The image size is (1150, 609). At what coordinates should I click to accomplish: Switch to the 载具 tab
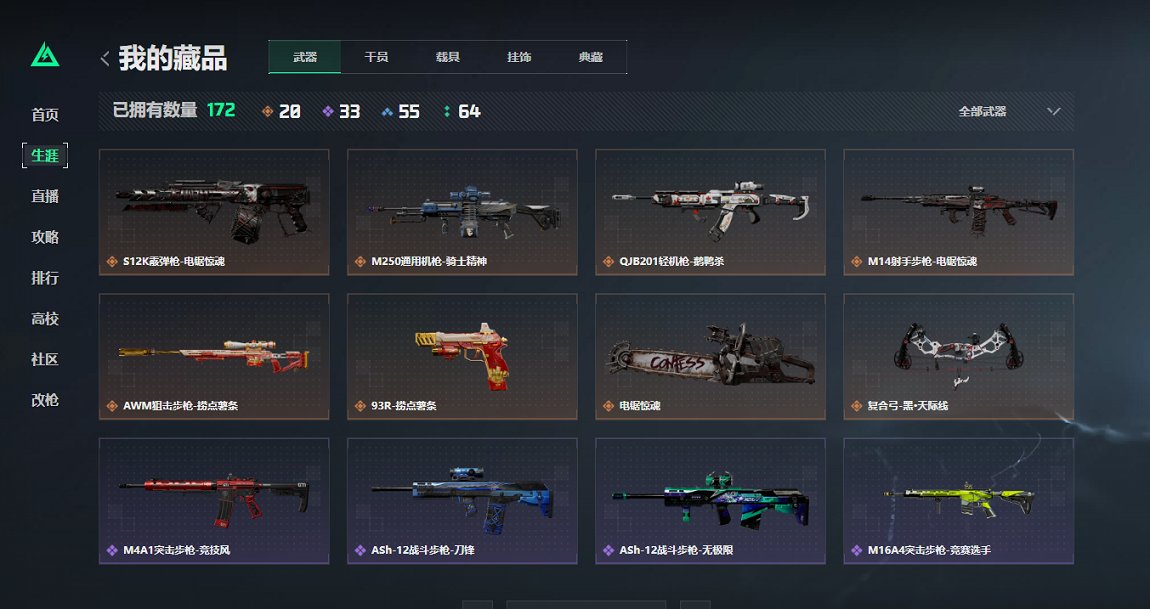tap(447, 57)
